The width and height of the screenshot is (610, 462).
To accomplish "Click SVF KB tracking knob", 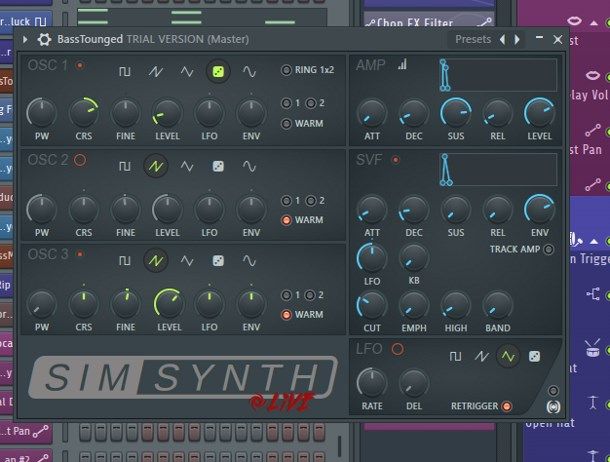I will (x=414, y=258).
